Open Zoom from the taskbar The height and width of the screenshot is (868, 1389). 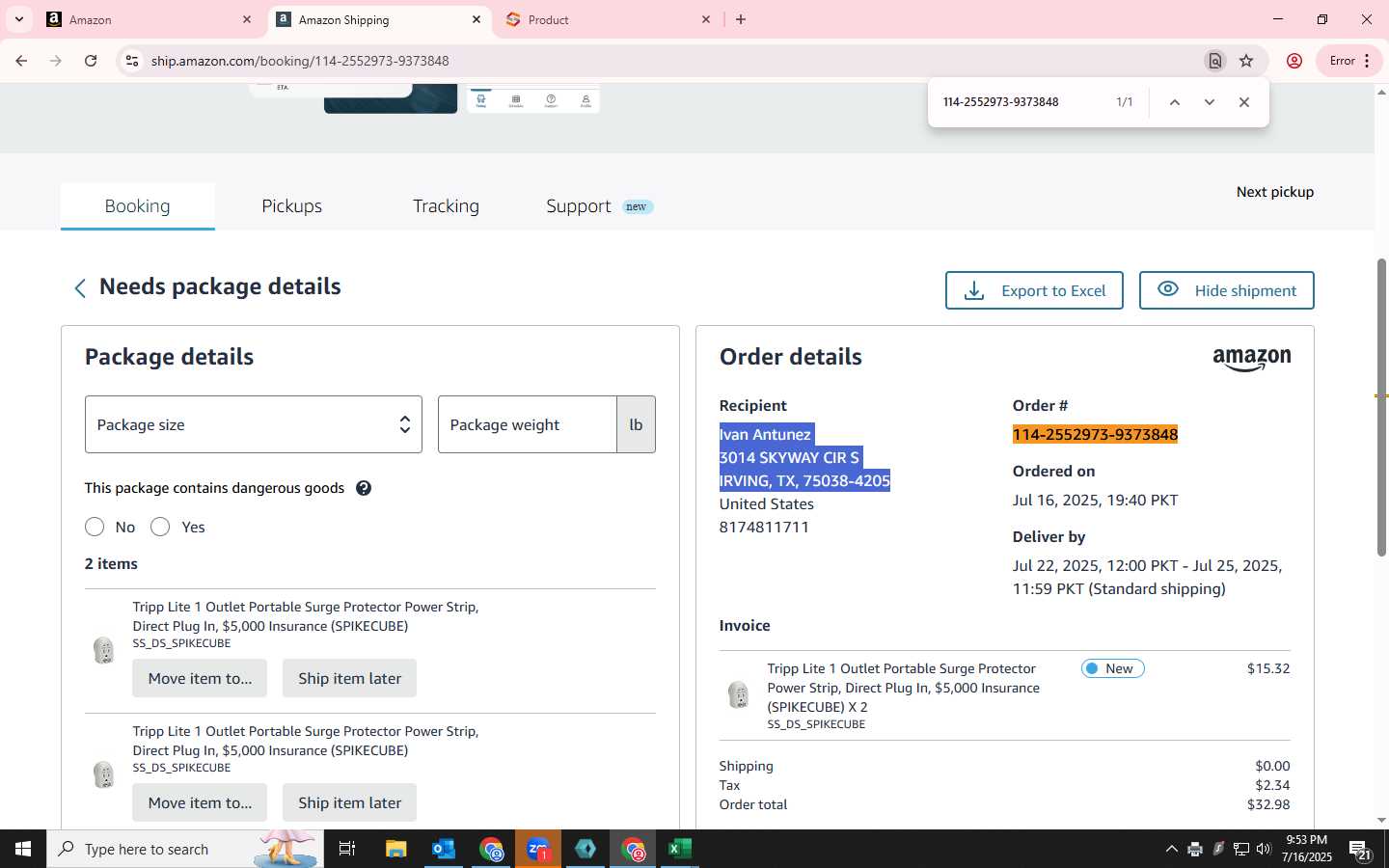538,849
